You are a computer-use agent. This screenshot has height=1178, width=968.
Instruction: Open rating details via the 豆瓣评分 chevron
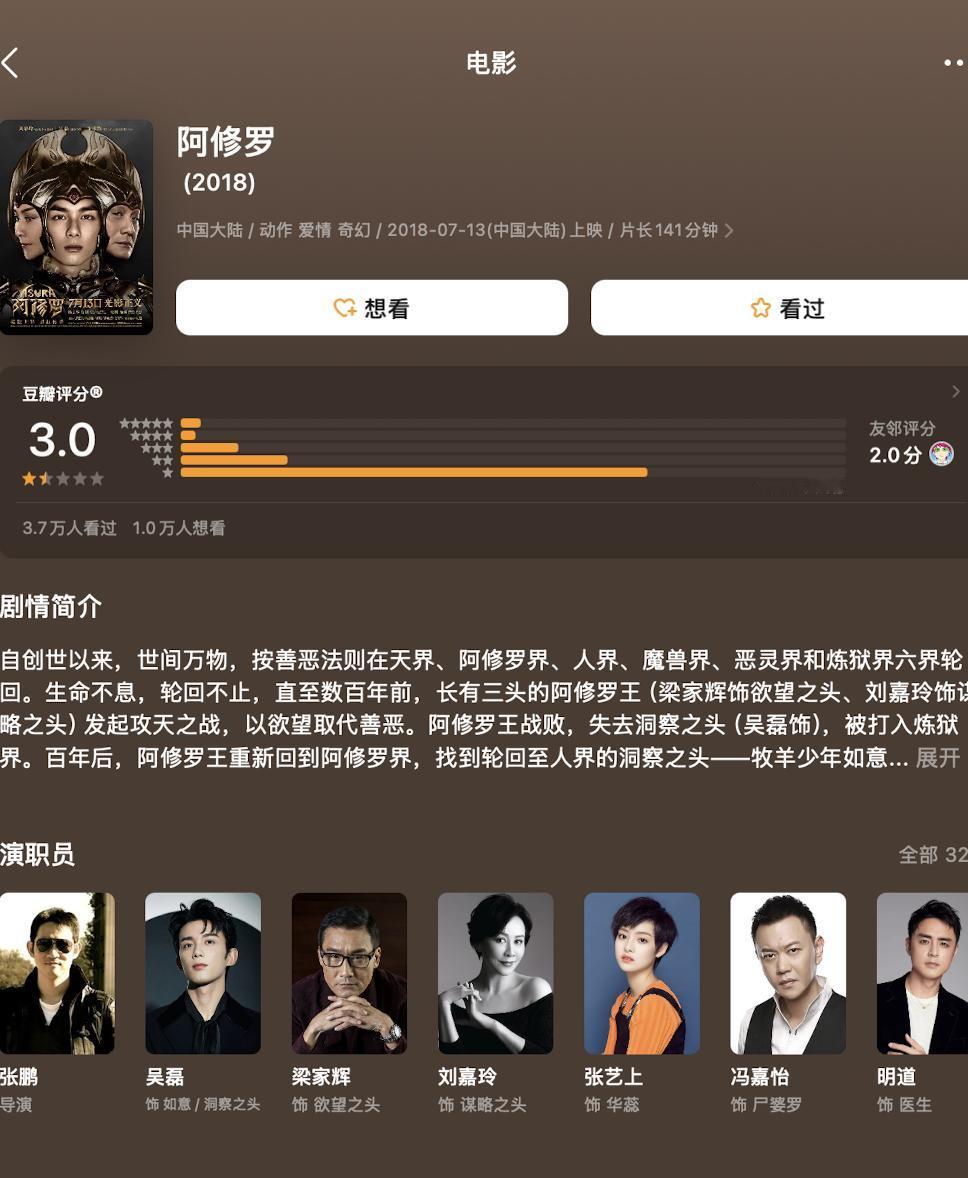click(x=955, y=391)
